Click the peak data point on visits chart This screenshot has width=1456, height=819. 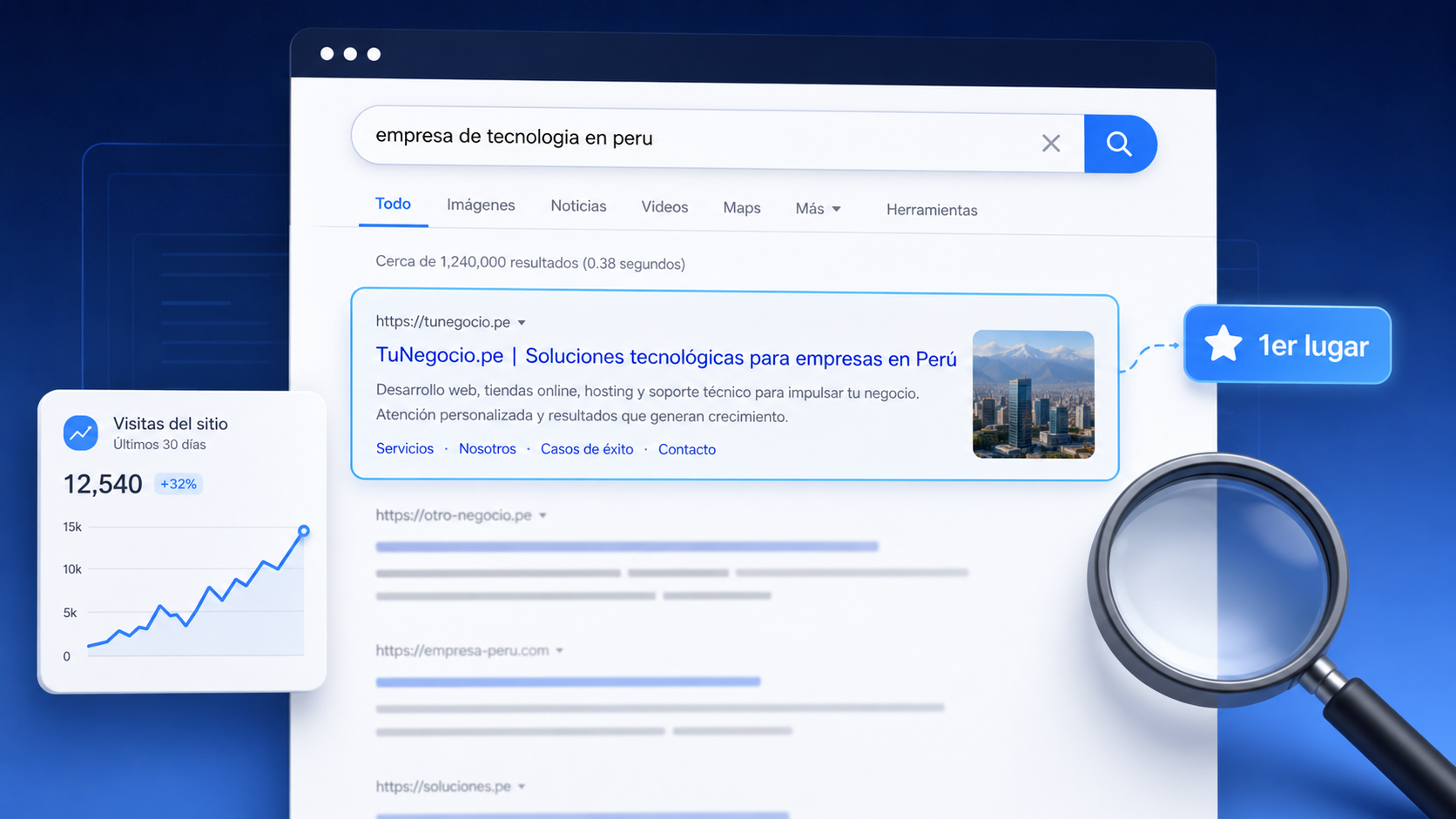click(x=304, y=531)
